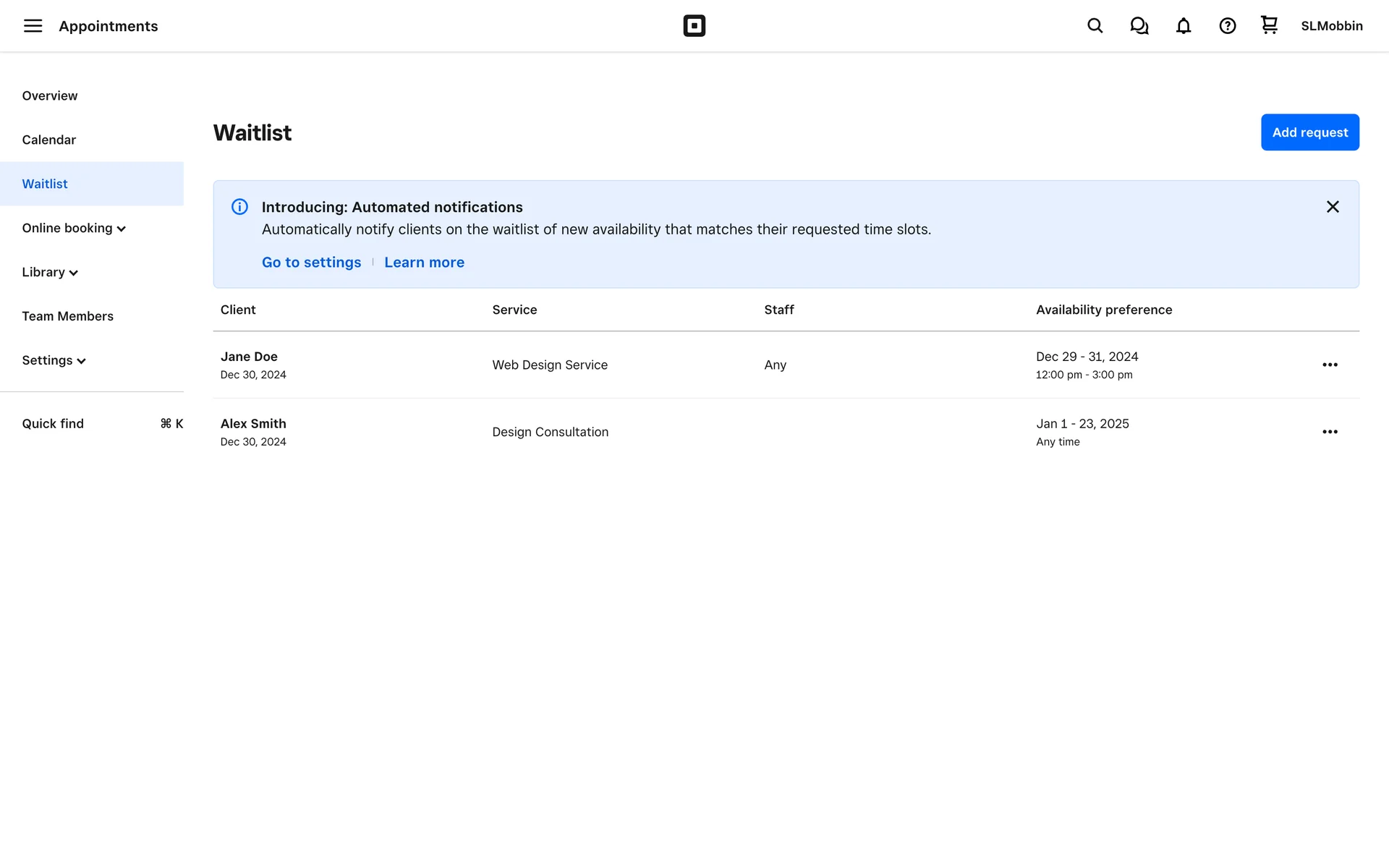Go to the Overview page

coord(49,95)
